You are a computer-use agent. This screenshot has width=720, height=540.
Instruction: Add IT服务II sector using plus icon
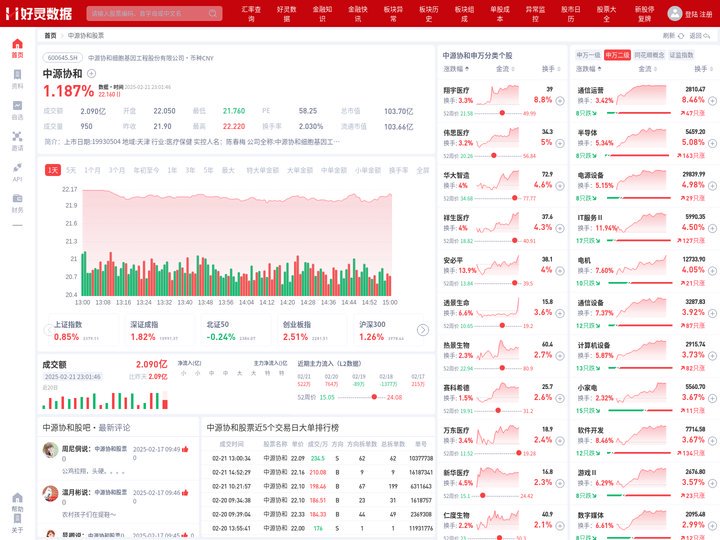click(712, 228)
